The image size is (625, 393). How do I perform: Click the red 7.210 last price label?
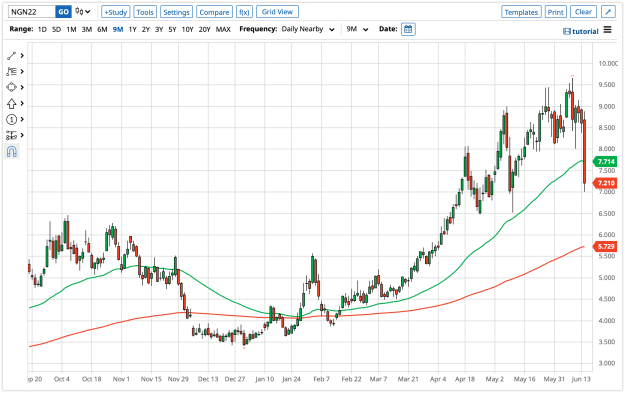pyautogui.click(x=605, y=183)
